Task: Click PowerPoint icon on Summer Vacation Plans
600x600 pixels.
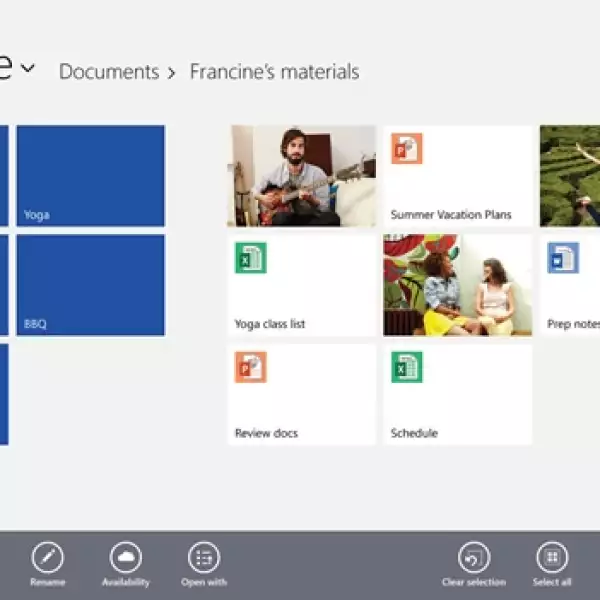Action: (x=407, y=148)
